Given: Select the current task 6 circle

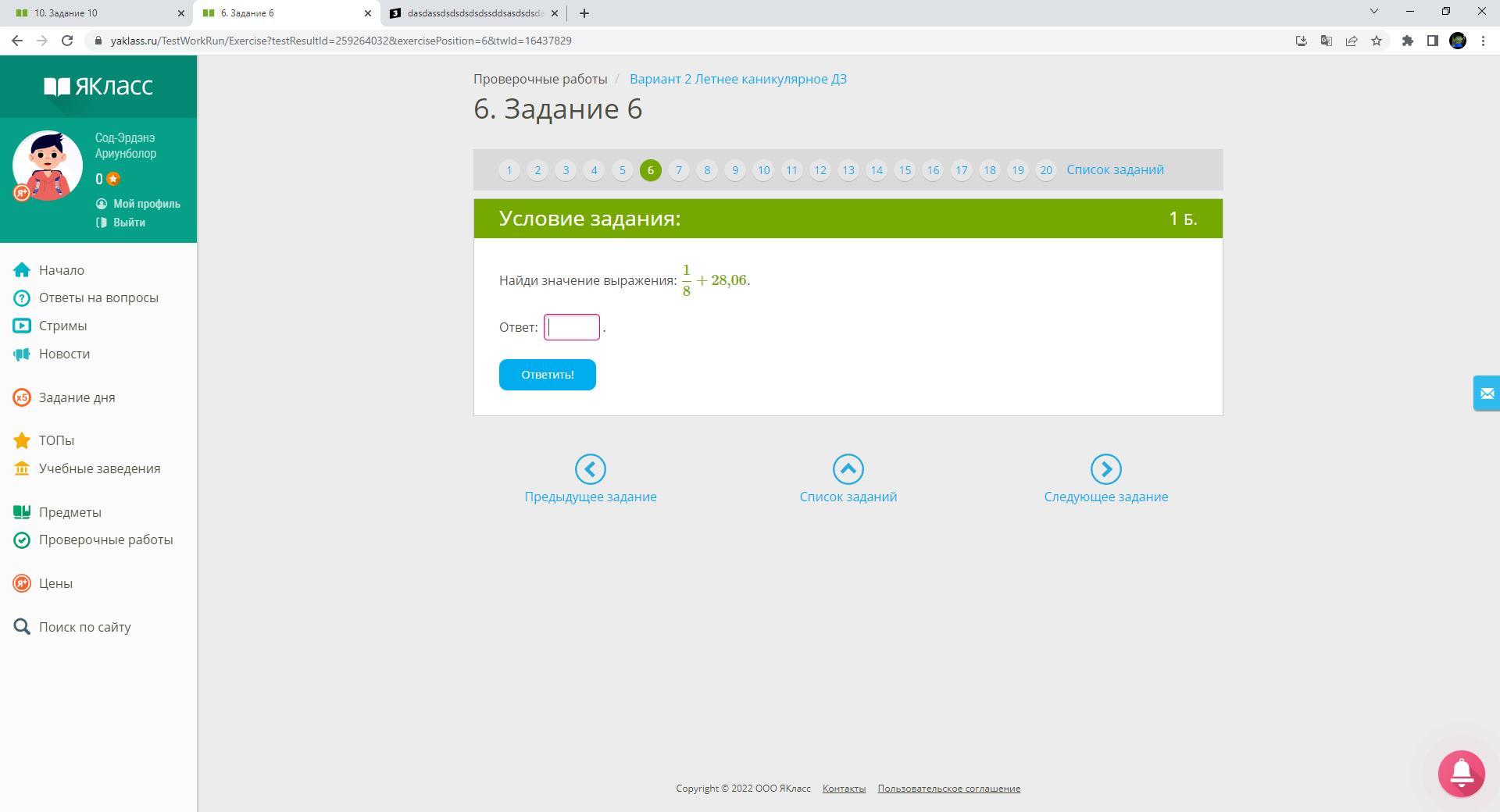Looking at the screenshot, I should pyautogui.click(x=651, y=170).
